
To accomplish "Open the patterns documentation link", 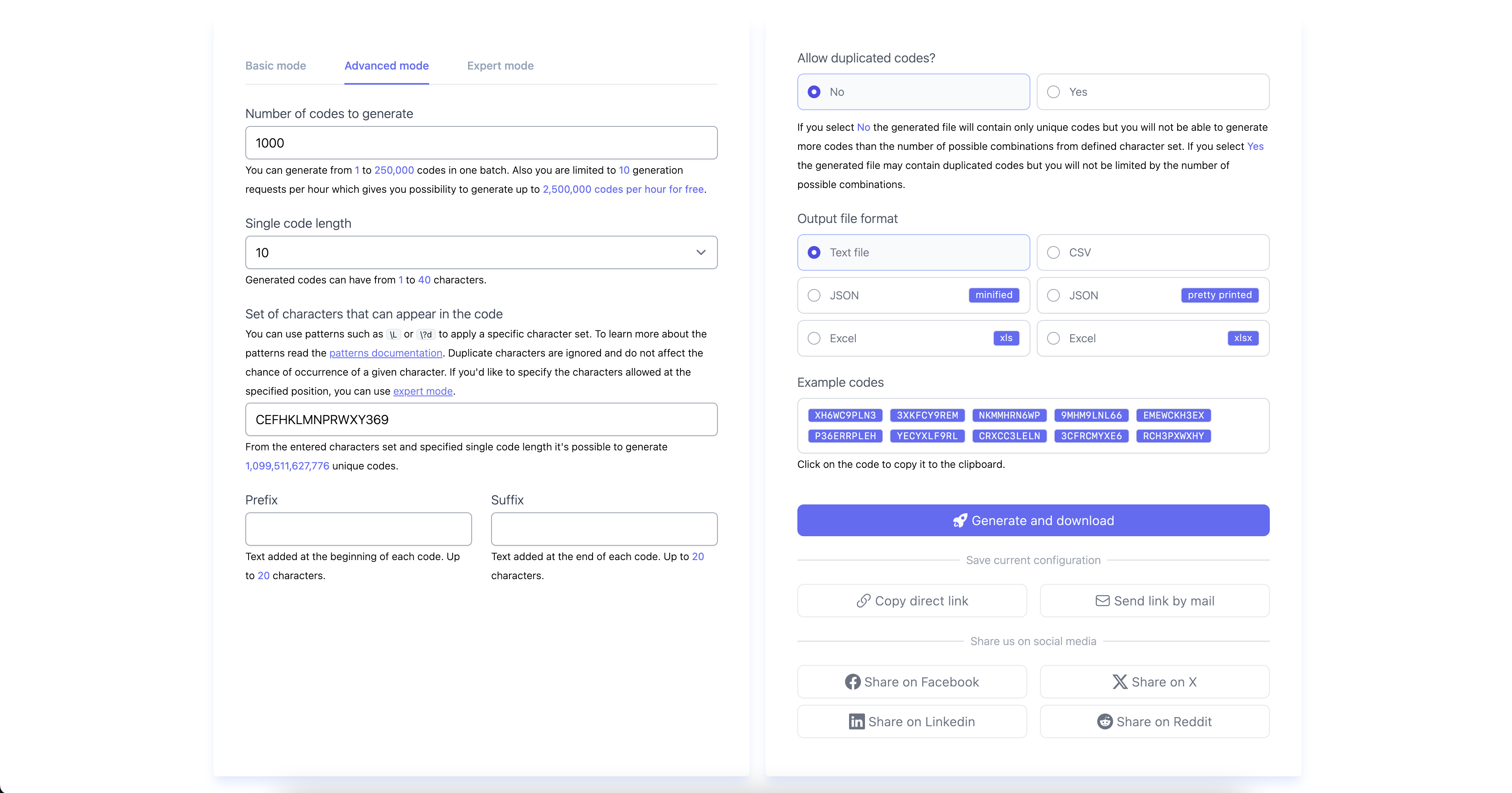I will click(386, 353).
